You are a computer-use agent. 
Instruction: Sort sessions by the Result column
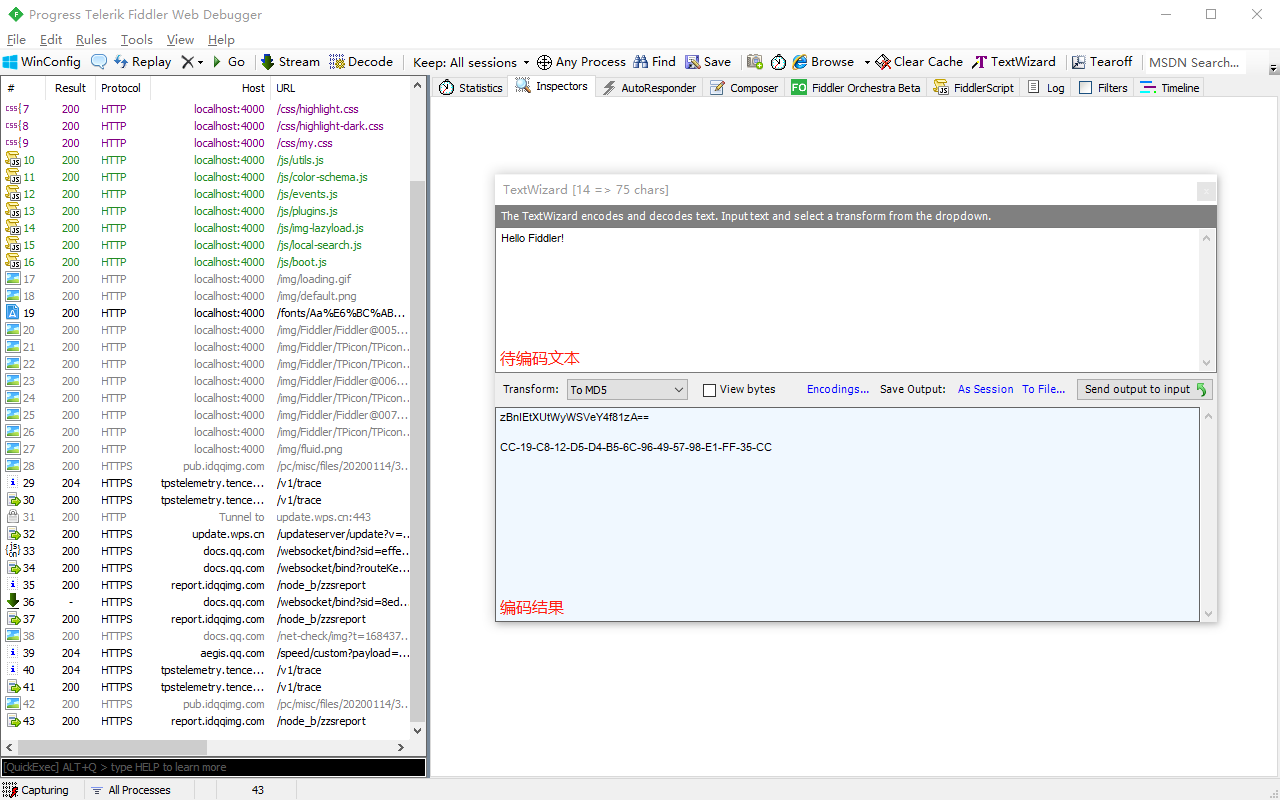[71, 88]
